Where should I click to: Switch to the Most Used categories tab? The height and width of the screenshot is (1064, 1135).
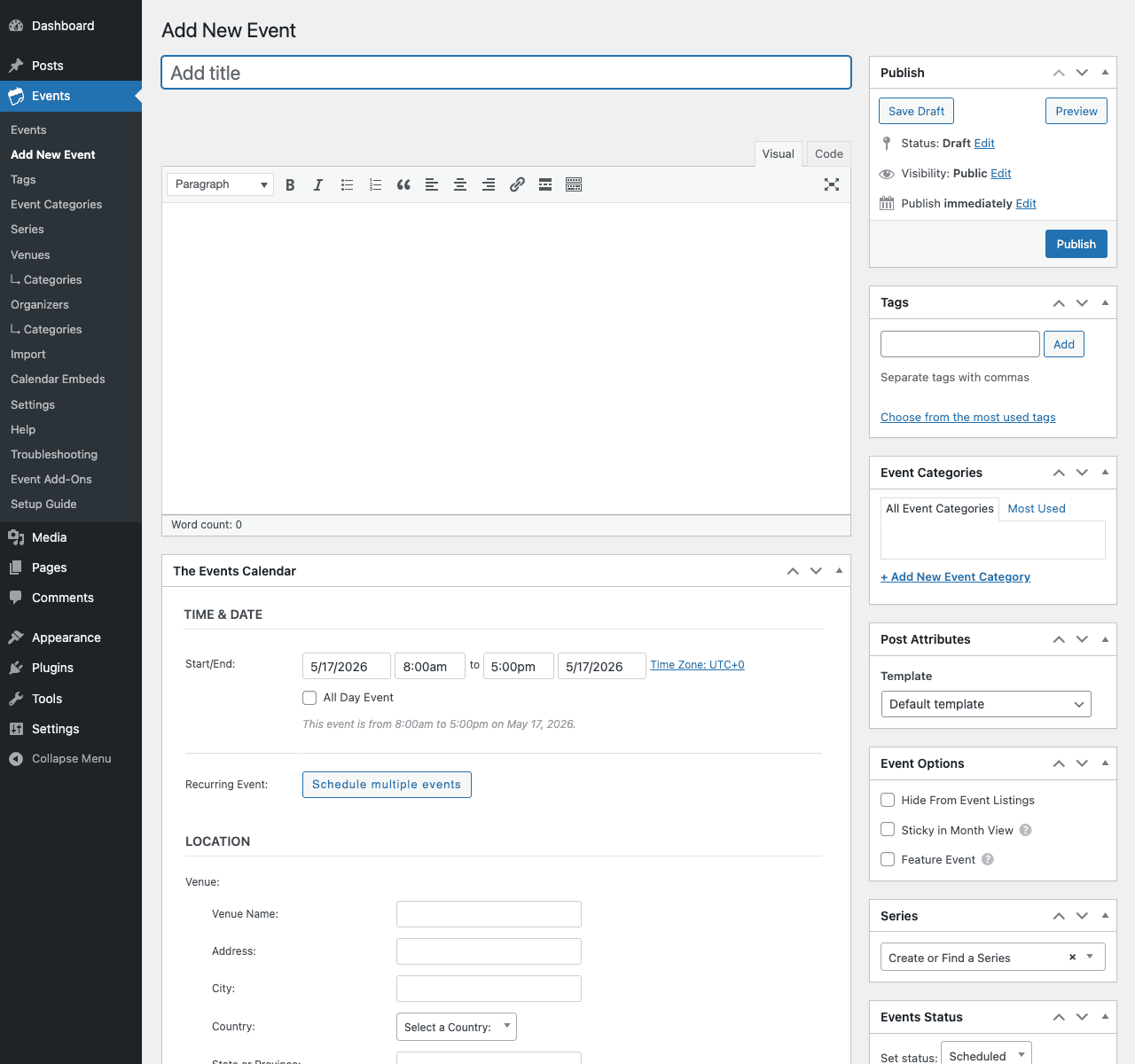click(1037, 508)
